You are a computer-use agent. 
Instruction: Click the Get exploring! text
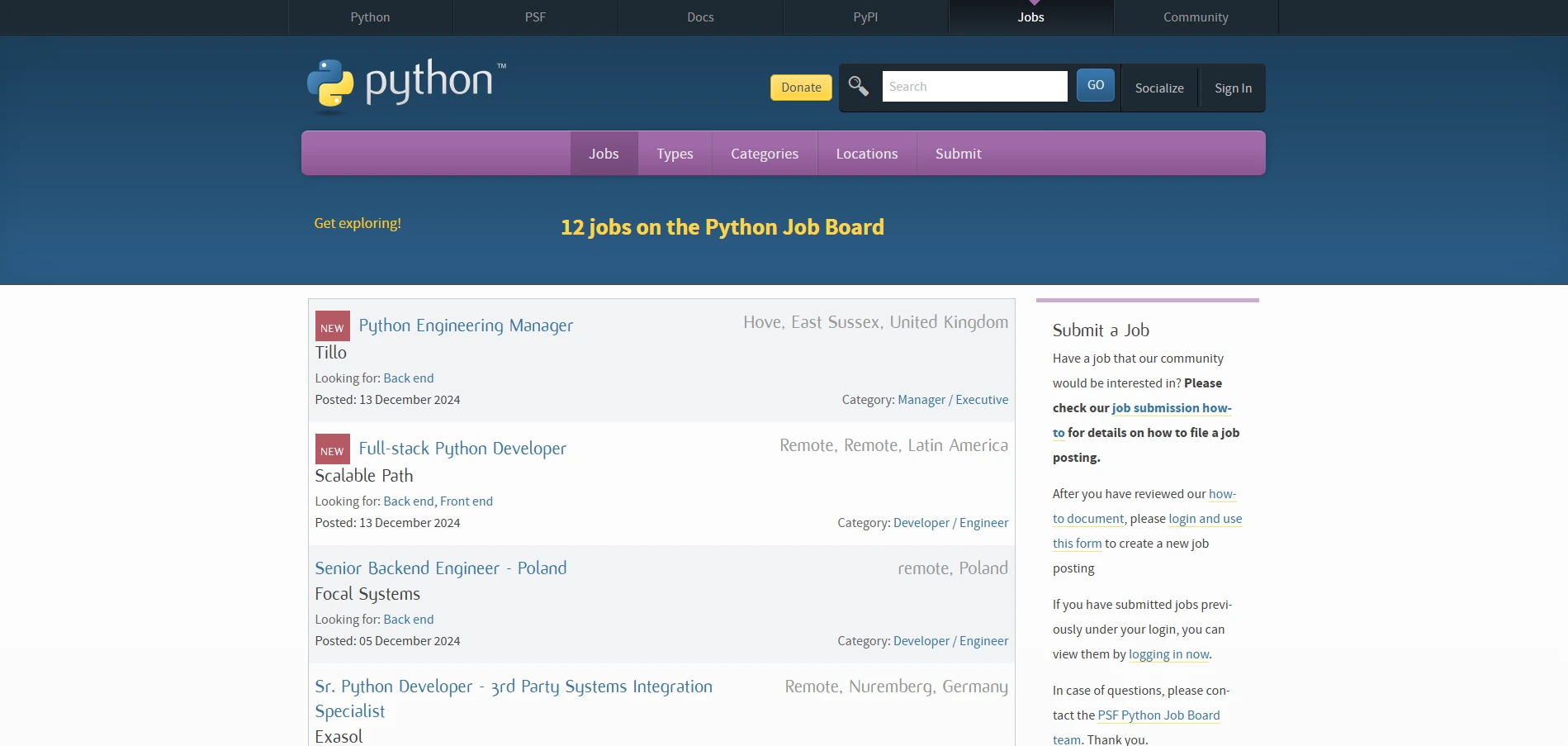click(358, 223)
